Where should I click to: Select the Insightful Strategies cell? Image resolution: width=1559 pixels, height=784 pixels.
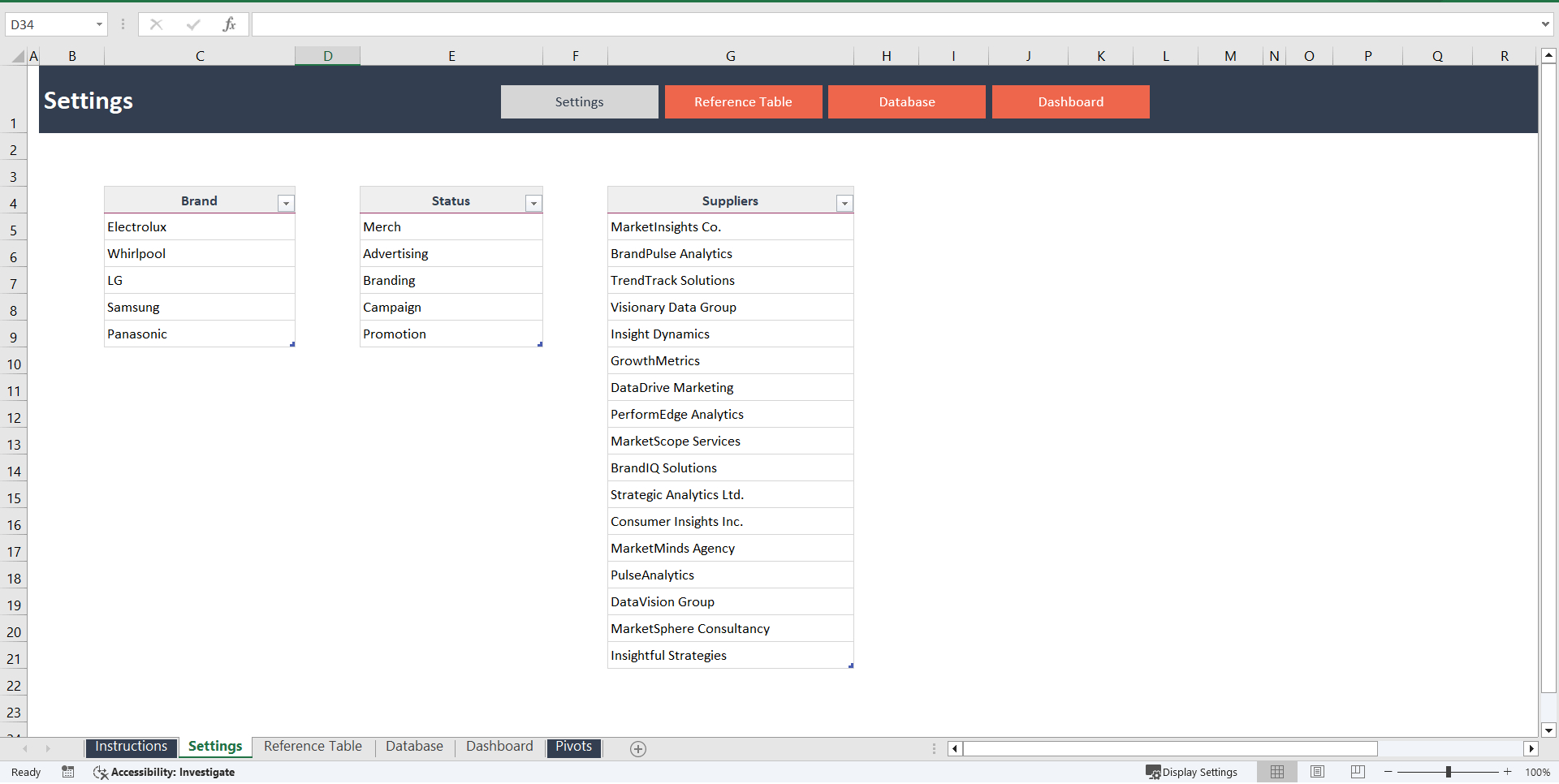tap(731, 656)
